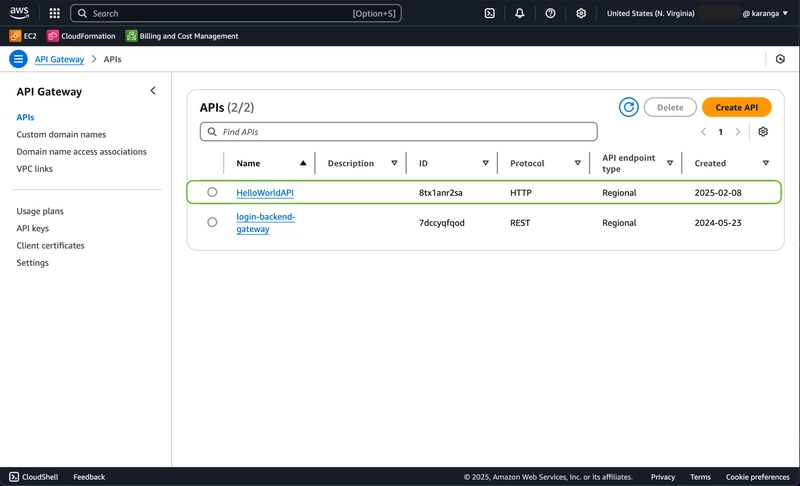Image resolution: width=800 pixels, height=486 pixels.
Task: Open API keys
Action: click(33, 228)
